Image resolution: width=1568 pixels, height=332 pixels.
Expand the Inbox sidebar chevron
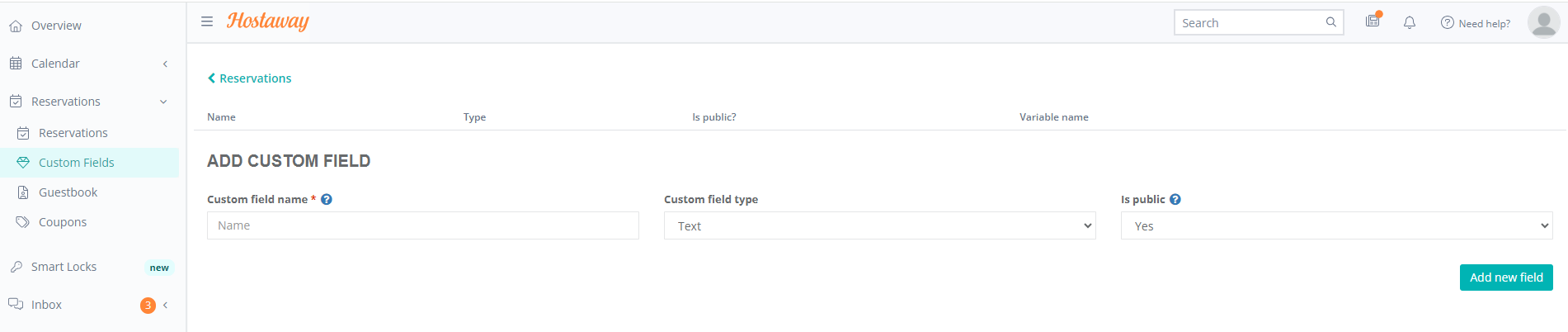coord(166,305)
